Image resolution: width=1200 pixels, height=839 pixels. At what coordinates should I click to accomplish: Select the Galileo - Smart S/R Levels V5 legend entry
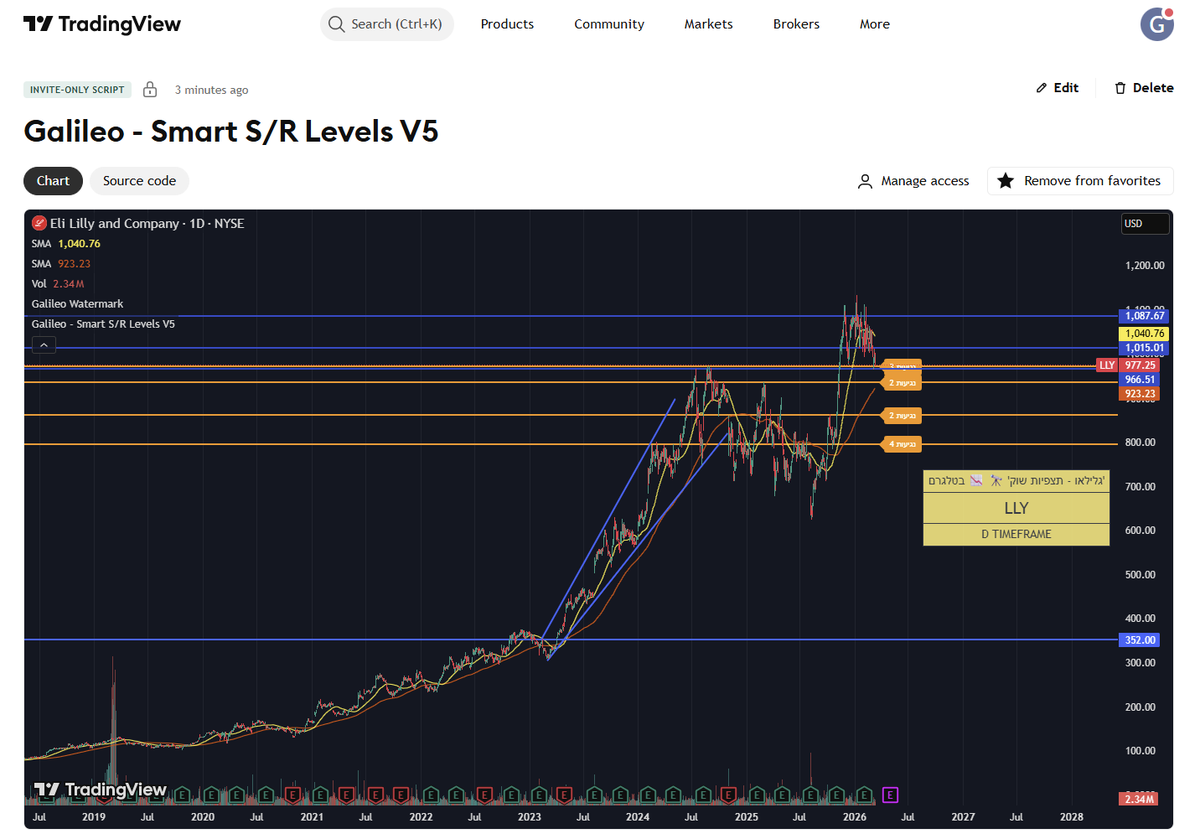103,324
